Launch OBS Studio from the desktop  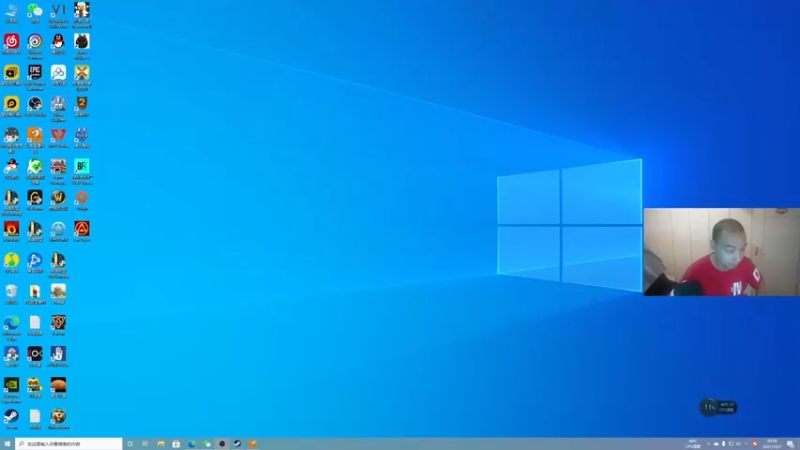pyautogui.click(x=35, y=106)
